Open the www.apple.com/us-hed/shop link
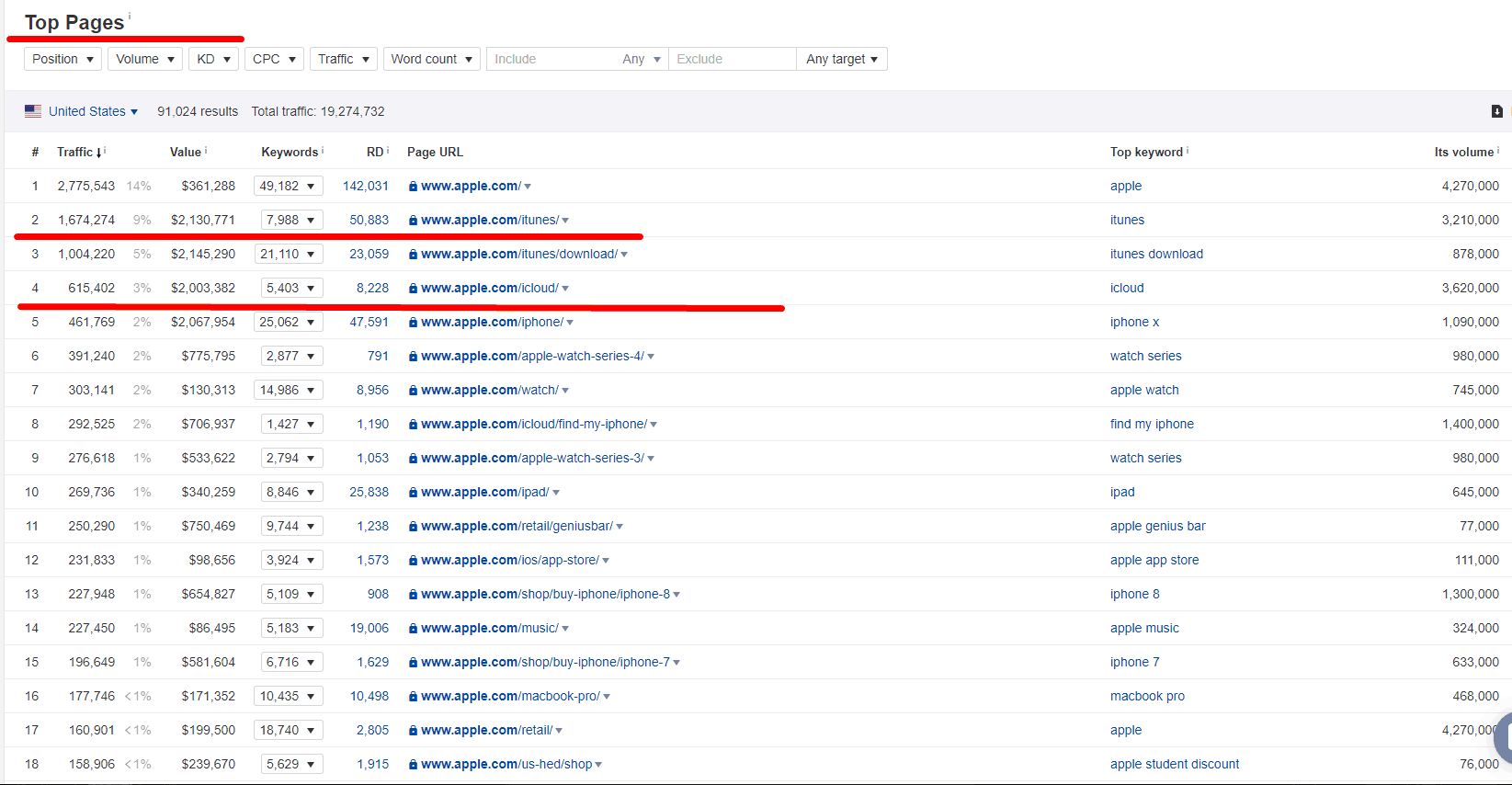Screen dimensions: 1512x785 tap(506, 764)
